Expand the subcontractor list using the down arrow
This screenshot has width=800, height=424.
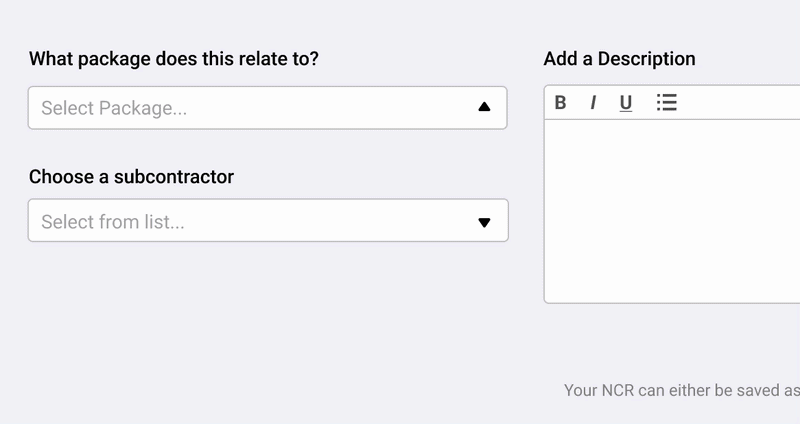(484, 222)
